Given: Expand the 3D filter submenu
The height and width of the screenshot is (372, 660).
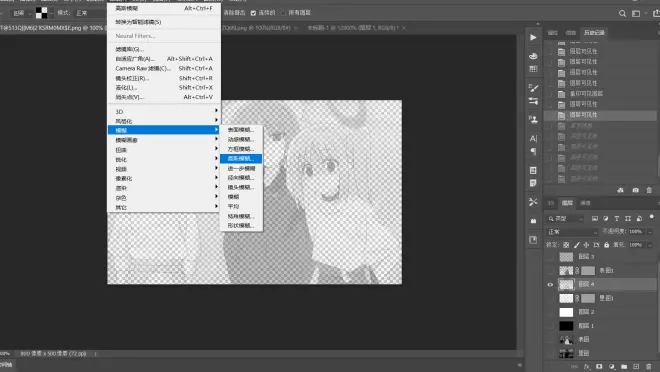Looking at the screenshot, I should [164, 112].
